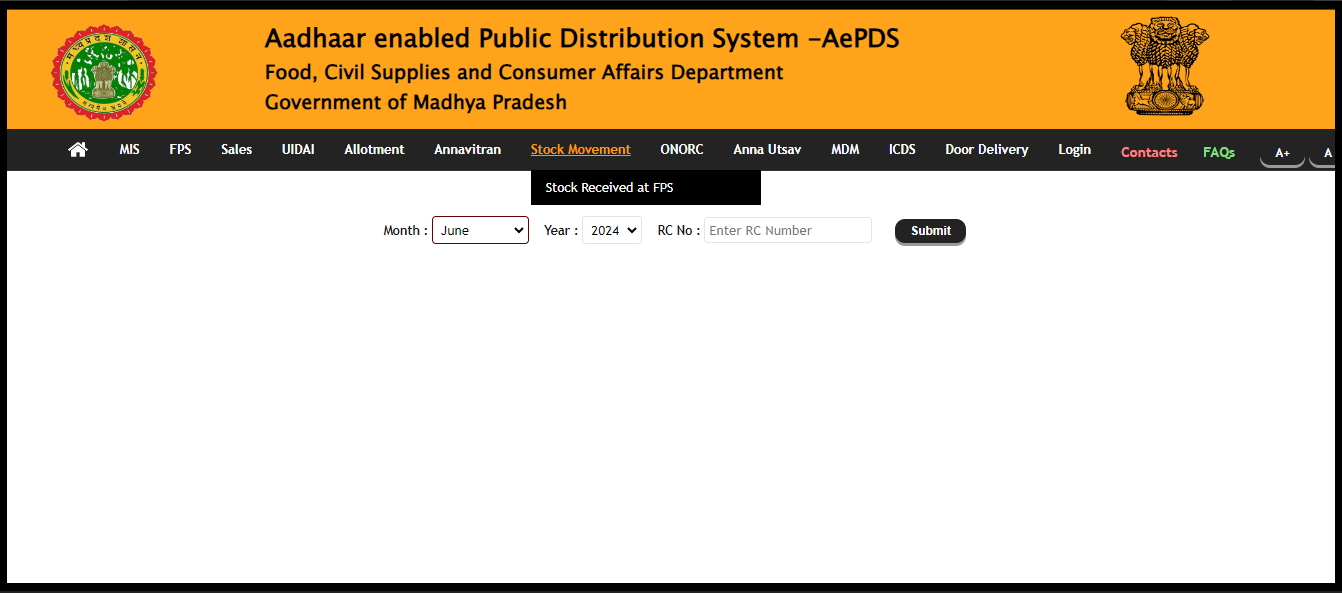Click the national emblem of India image

[1163, 65]
